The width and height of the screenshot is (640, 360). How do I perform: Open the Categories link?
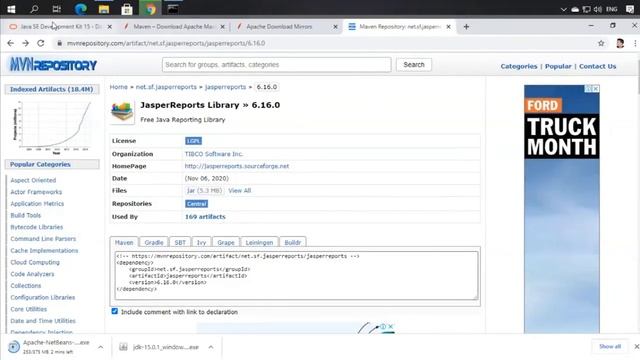(x=519, y=66)
